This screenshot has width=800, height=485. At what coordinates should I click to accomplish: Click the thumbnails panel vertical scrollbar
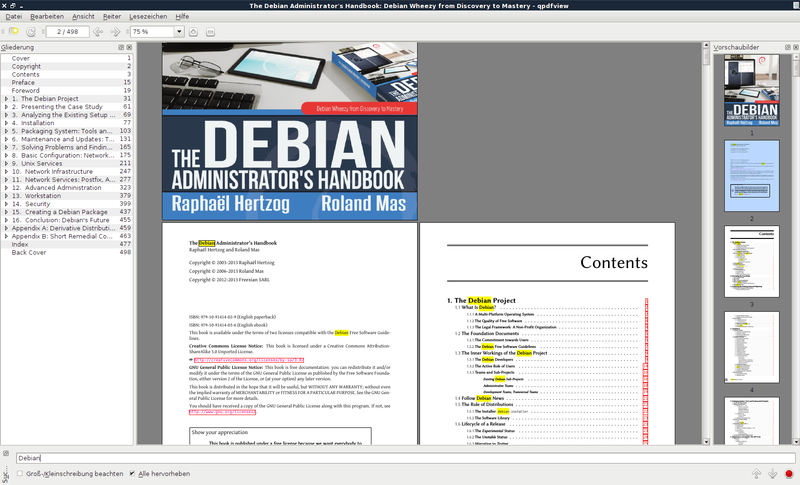pyautogui.click(x=796, y=249)
